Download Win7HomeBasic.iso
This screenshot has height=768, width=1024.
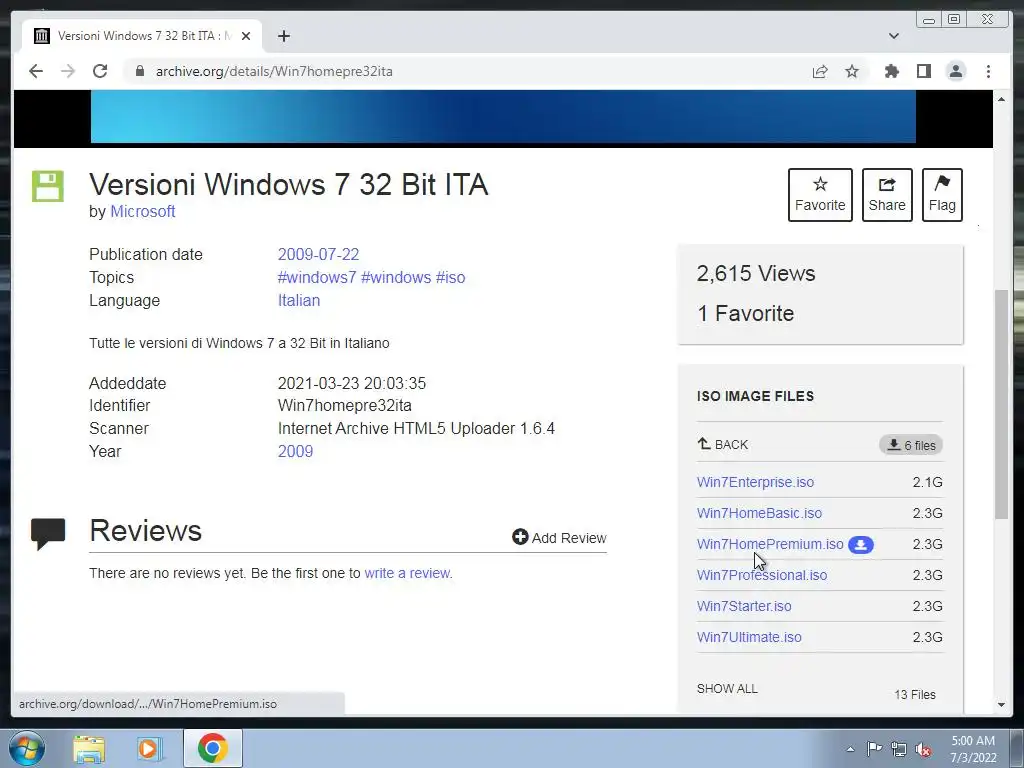[x=759, y=513]
